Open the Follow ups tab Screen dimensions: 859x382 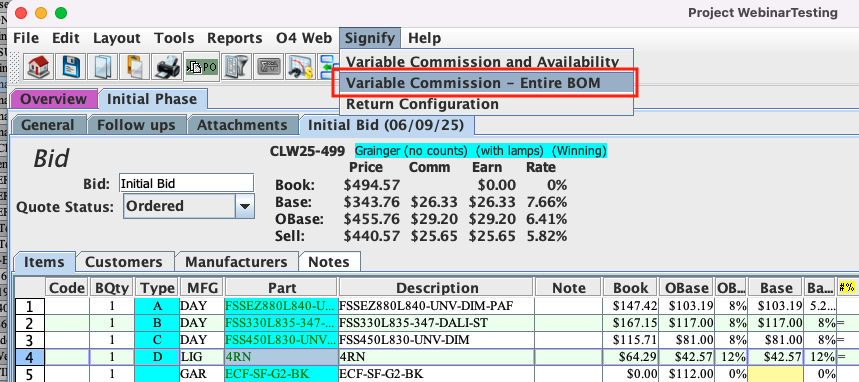(136, 125)
